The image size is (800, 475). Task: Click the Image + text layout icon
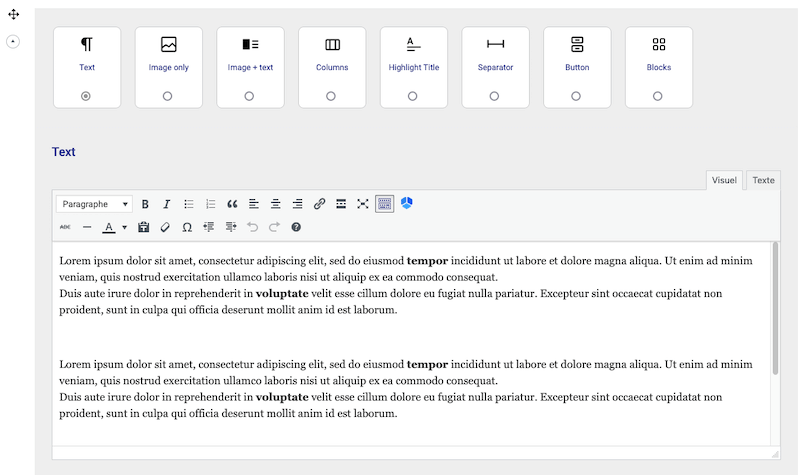coord(250,44)
